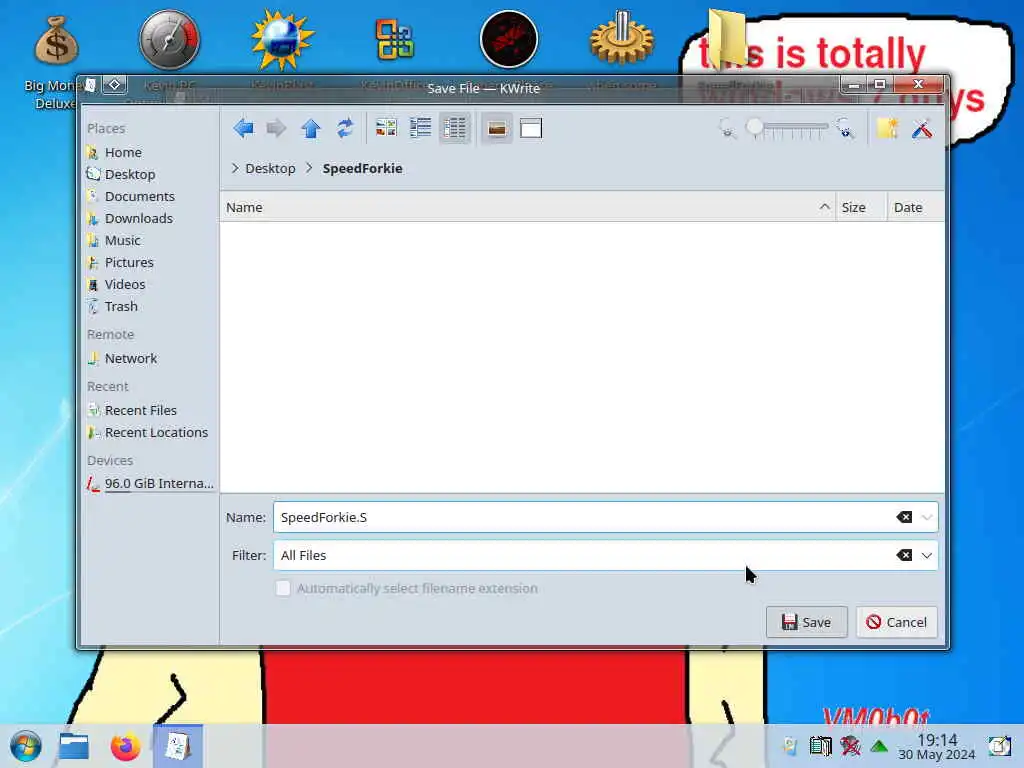Viewport: 1024px width, 768px height.
Task: Select the KWrite taskbar entry
Action: (x=178, y=746)
